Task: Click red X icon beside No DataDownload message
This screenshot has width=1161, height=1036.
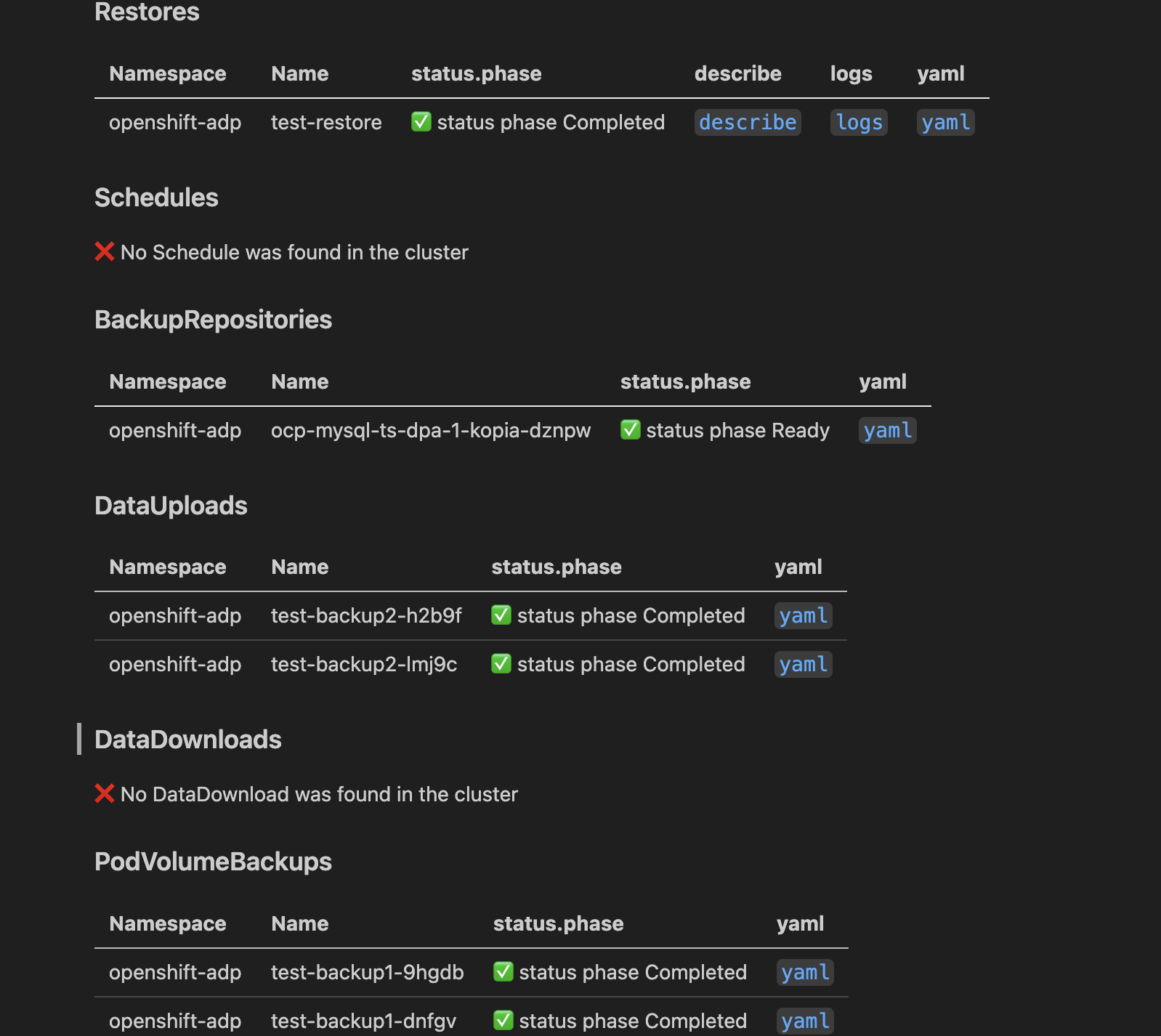Action: point(105,793)
